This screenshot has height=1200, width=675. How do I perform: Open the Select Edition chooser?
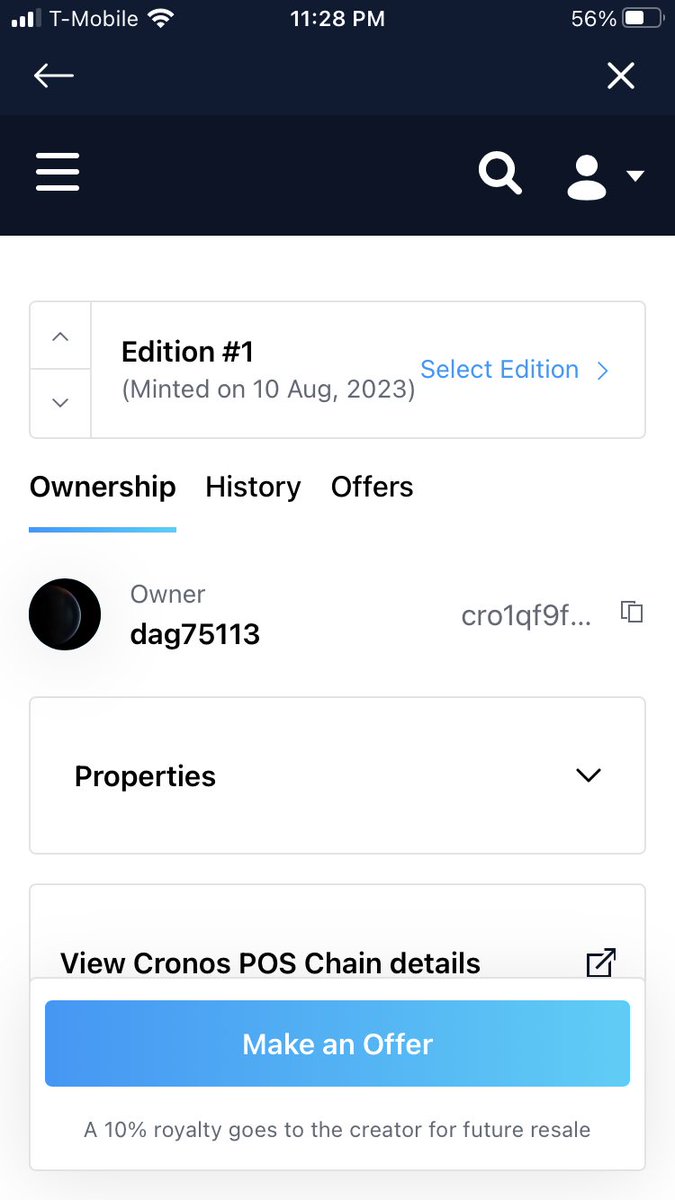point(515,369)
